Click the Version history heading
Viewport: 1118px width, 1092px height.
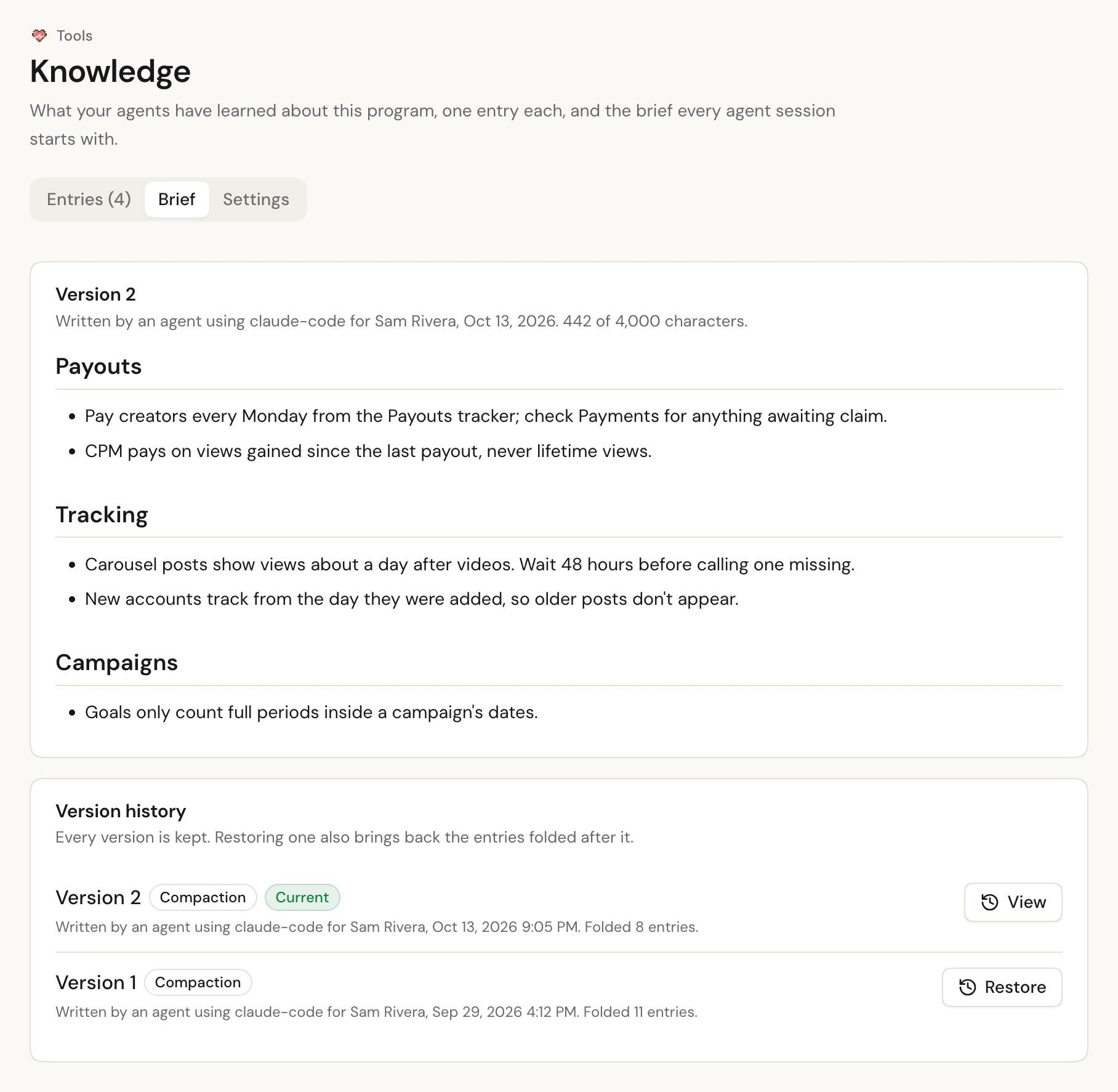[x=121, y=811]
